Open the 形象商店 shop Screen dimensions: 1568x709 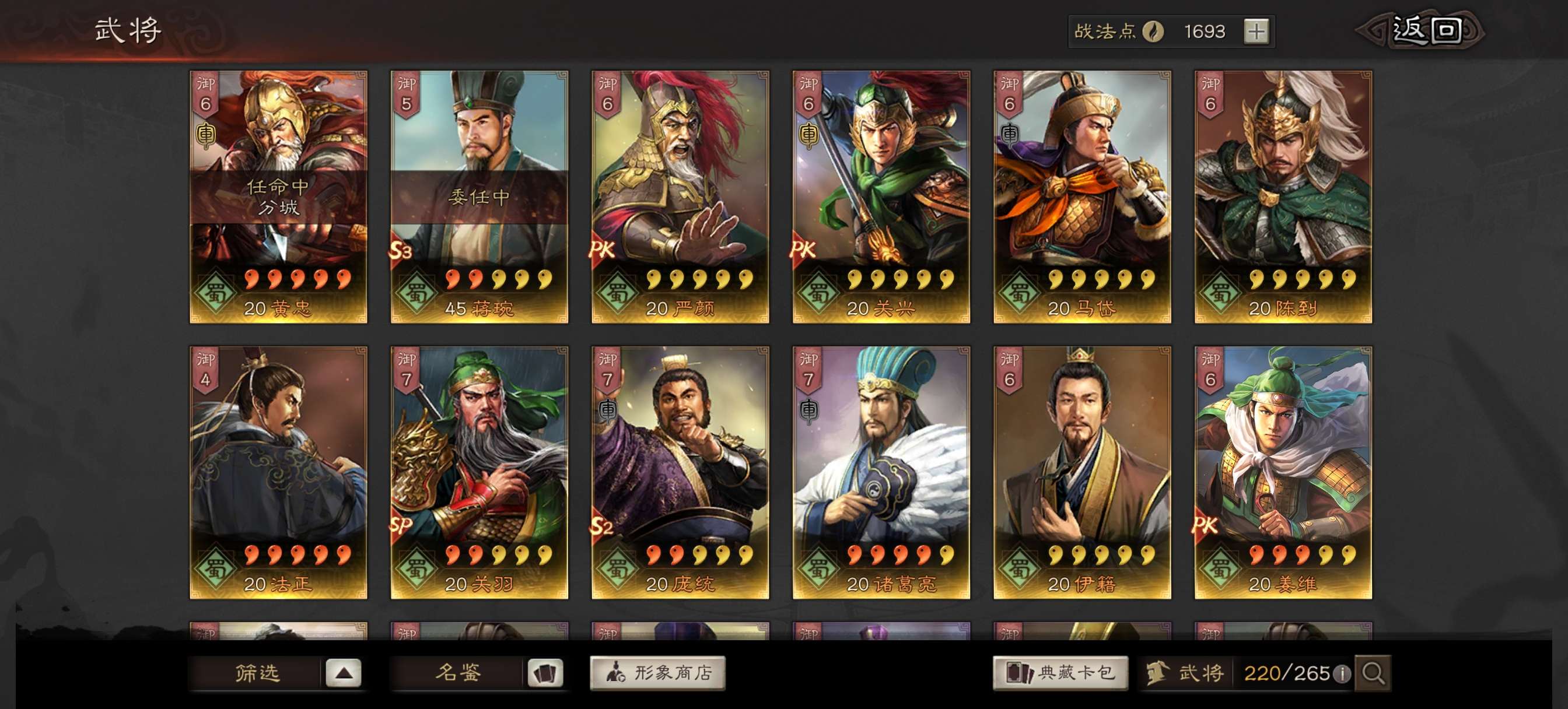[657, 672]
